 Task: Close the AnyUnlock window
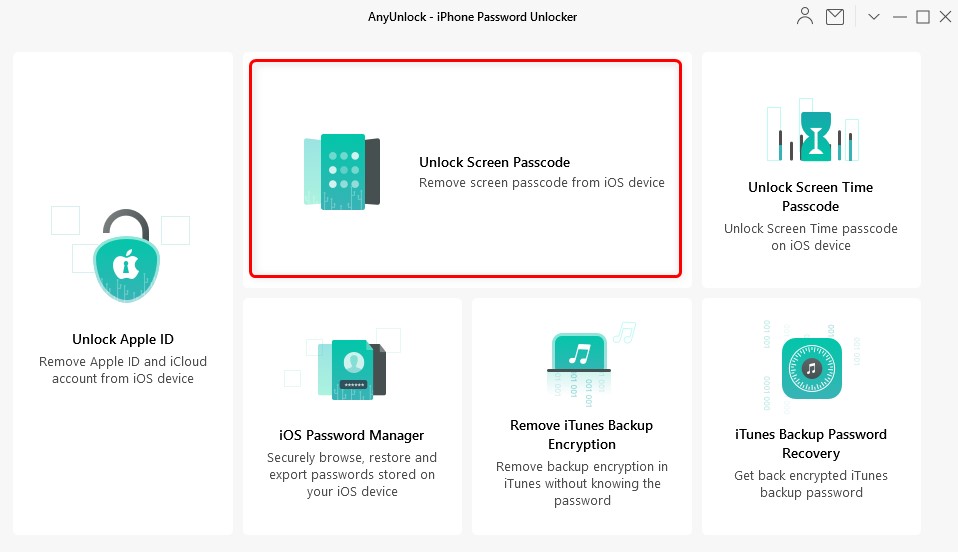(x=945, y=17)
